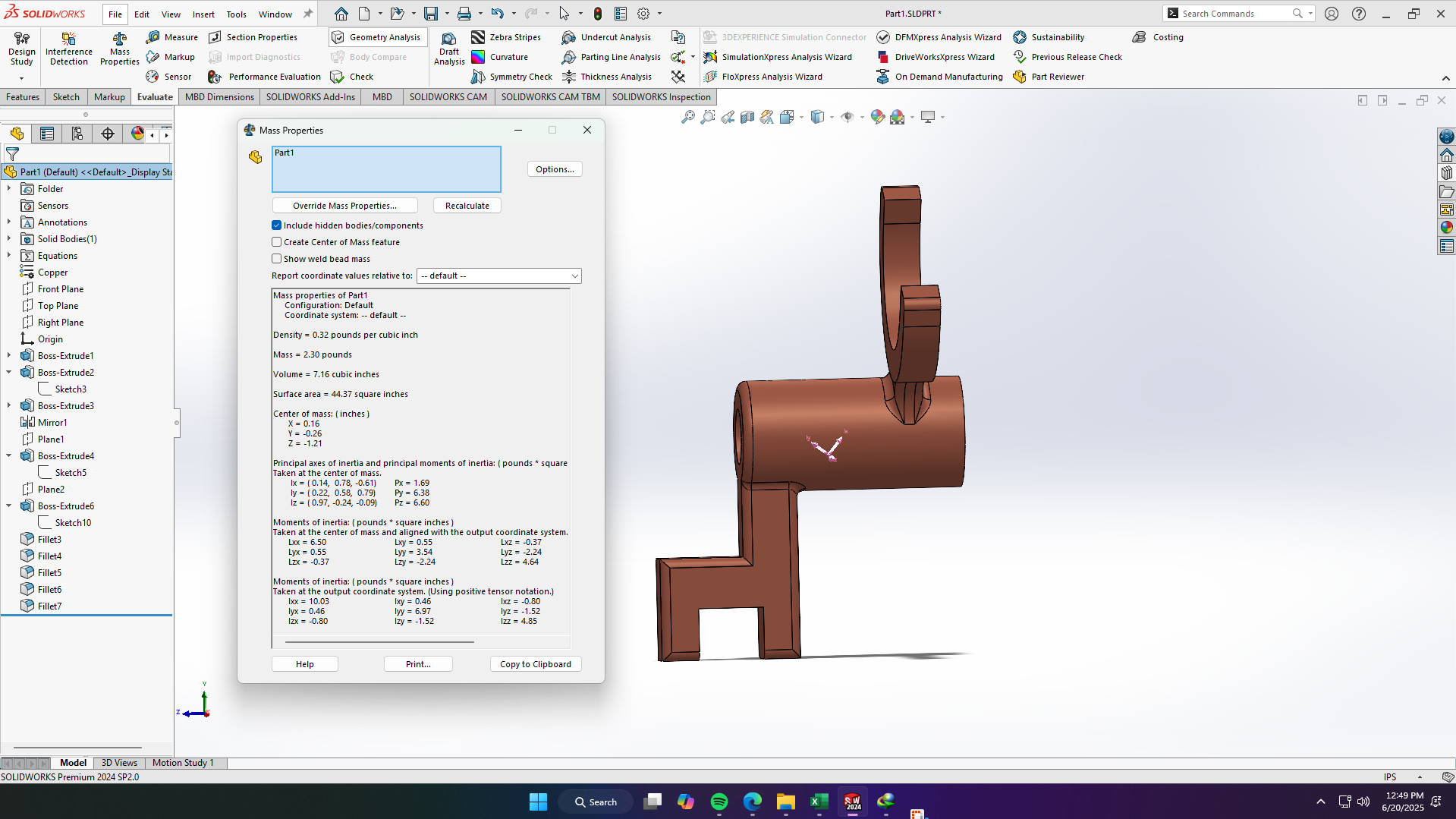
Task: Open the Tools menu
Action: pyautogui.click(x=236, y=14)
